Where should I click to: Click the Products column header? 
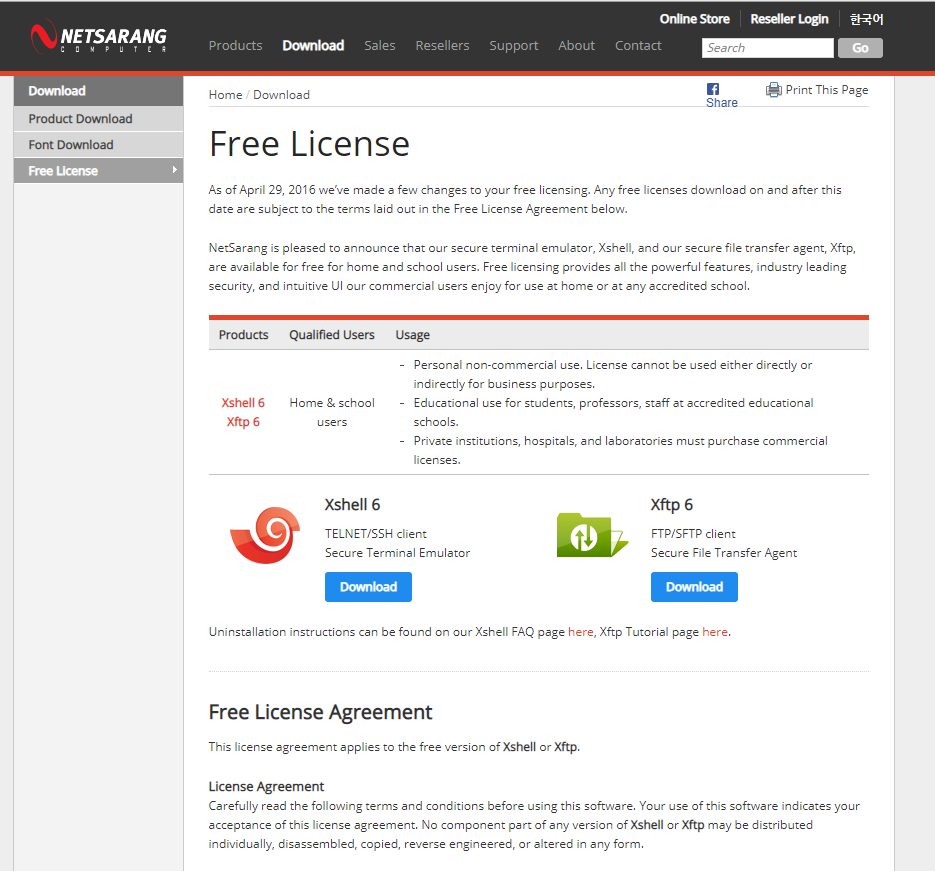(243, 334)
